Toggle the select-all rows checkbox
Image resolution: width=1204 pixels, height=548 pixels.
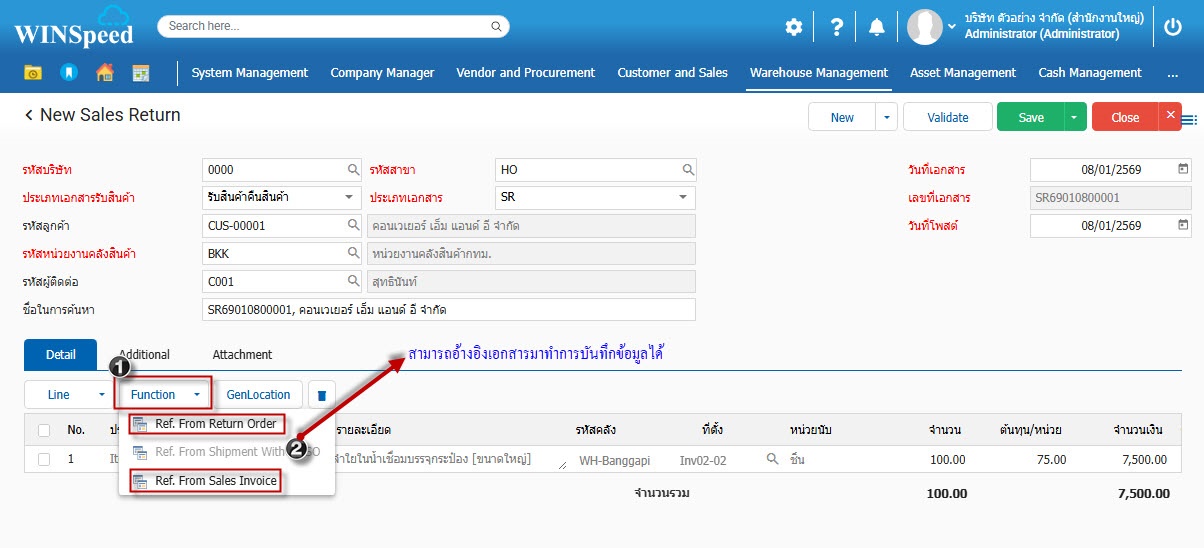tap(44, 430)
